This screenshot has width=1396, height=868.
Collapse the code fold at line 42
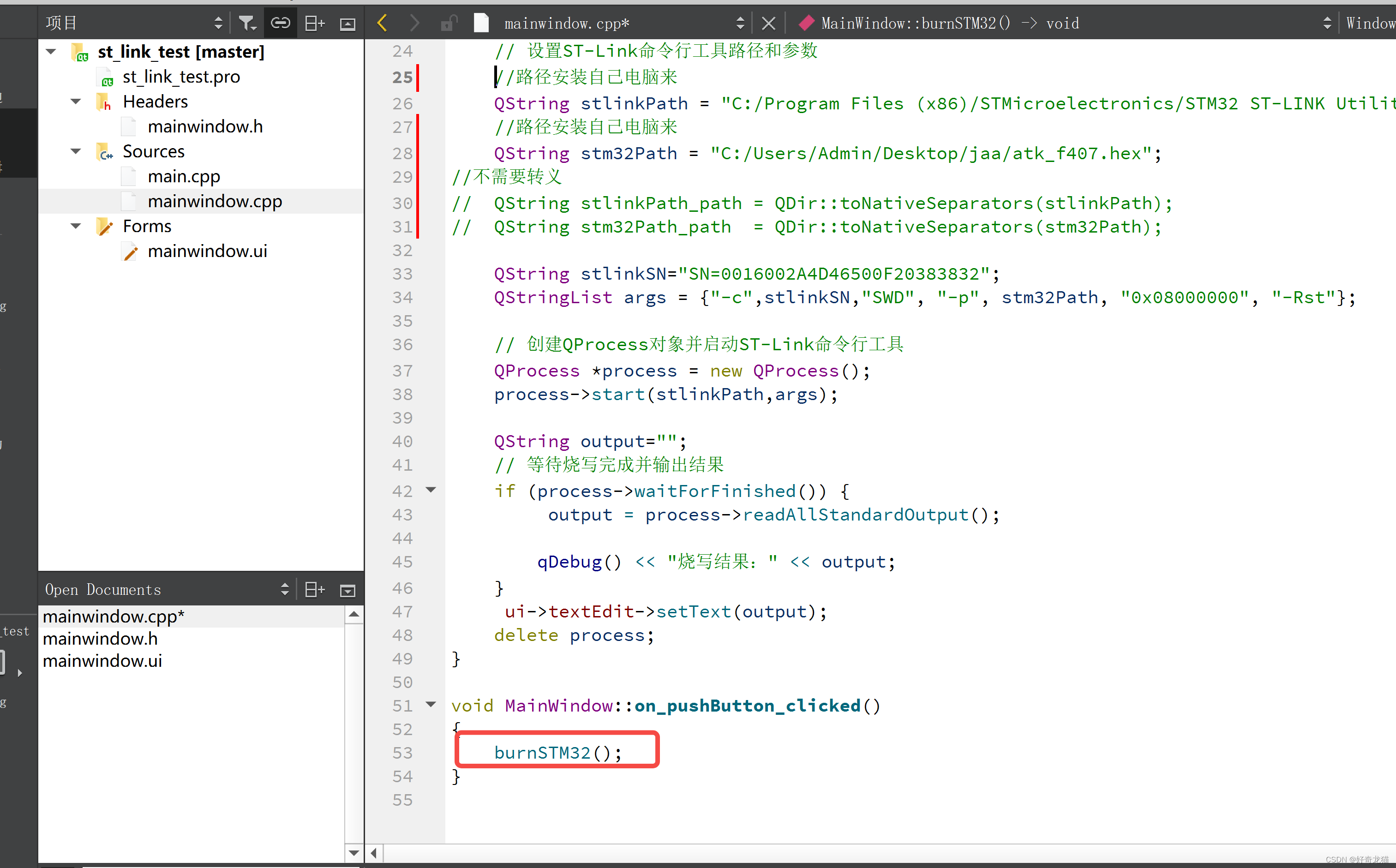point(431,490)
